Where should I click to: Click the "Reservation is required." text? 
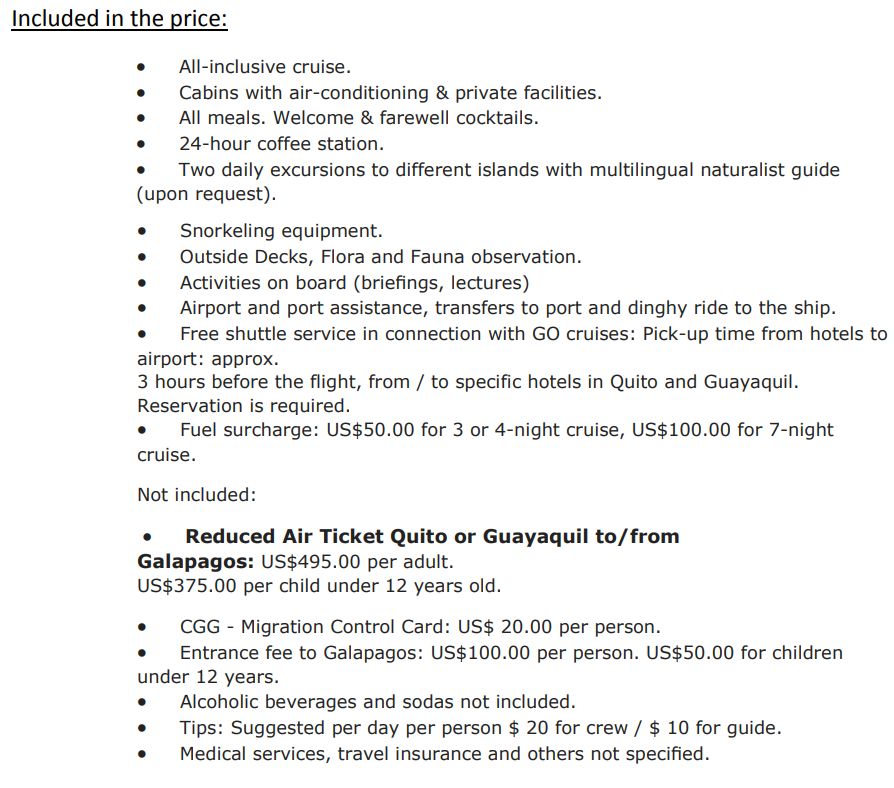[243, 406]
